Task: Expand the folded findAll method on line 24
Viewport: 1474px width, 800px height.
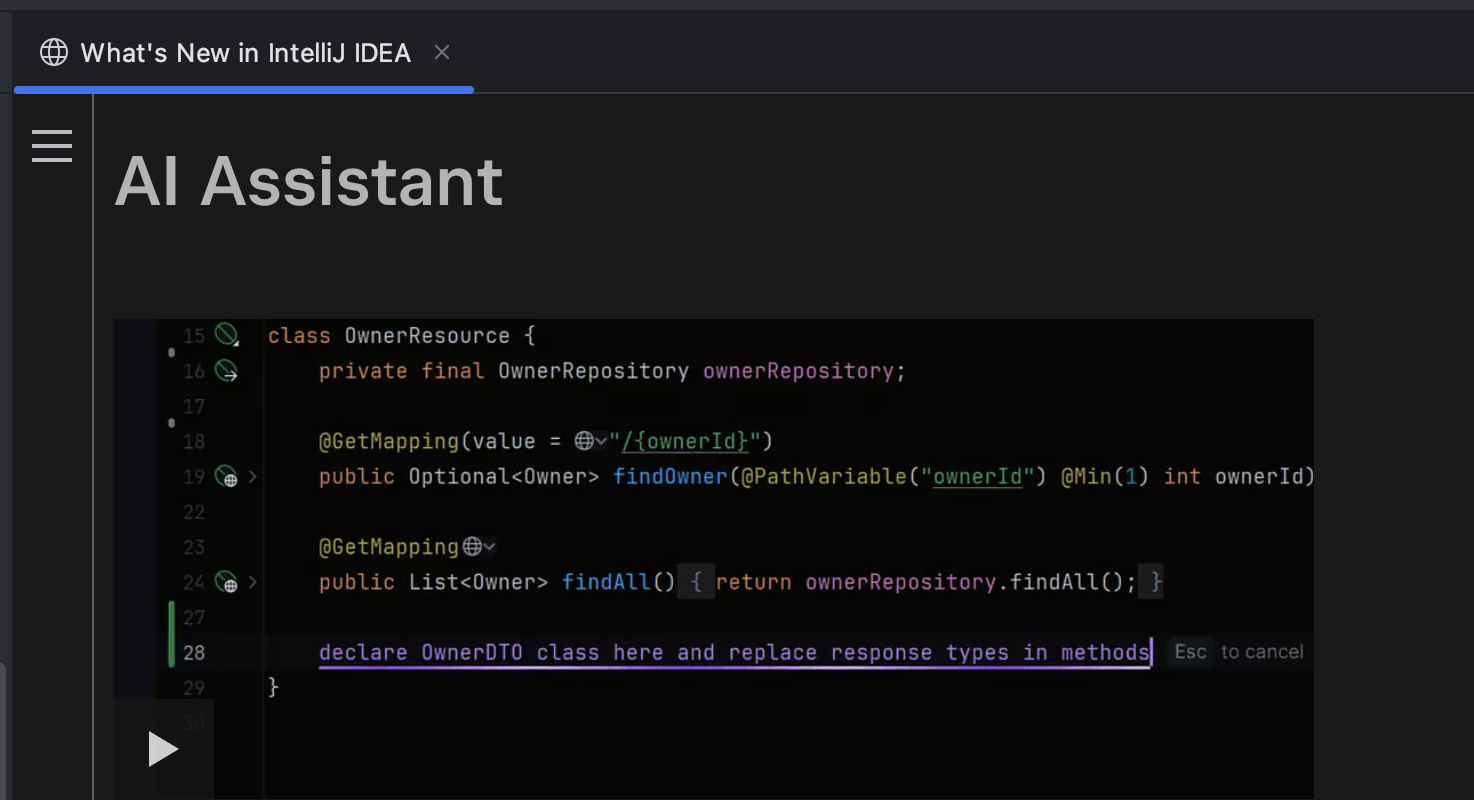Action: [x=253, y=582]
